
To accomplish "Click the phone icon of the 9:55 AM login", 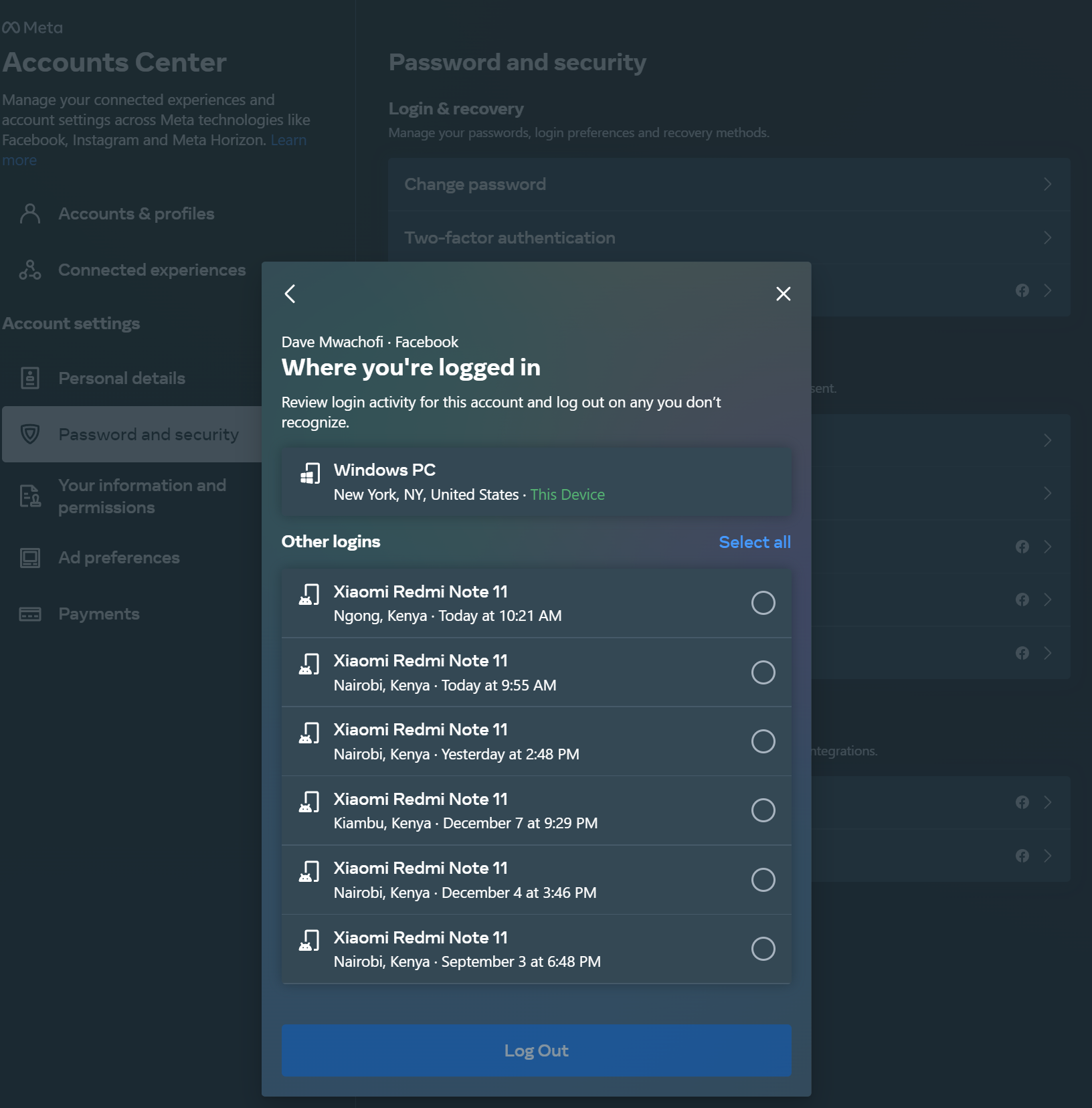I will tap(309, 664).
